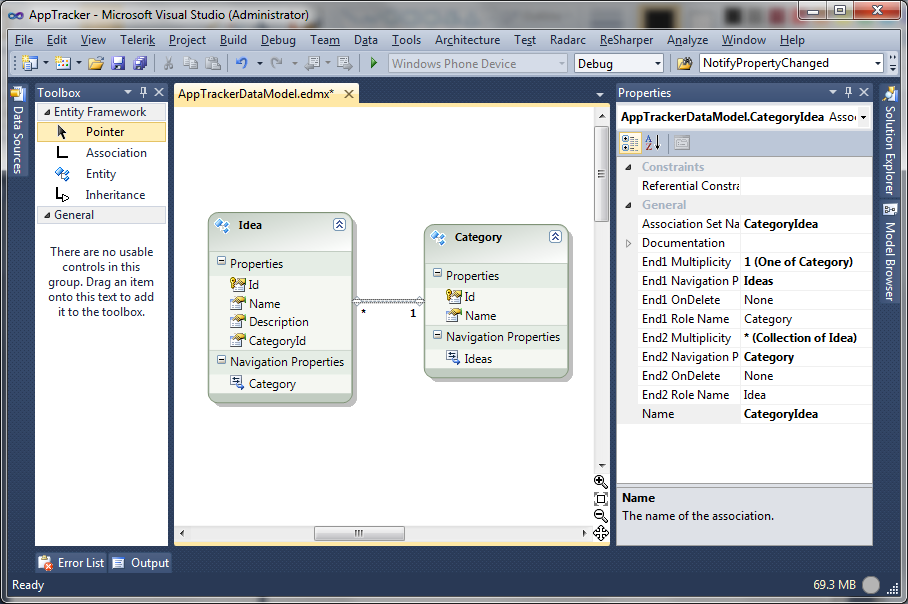Zoom out on the diagram
908x604 pixels.
601,516
